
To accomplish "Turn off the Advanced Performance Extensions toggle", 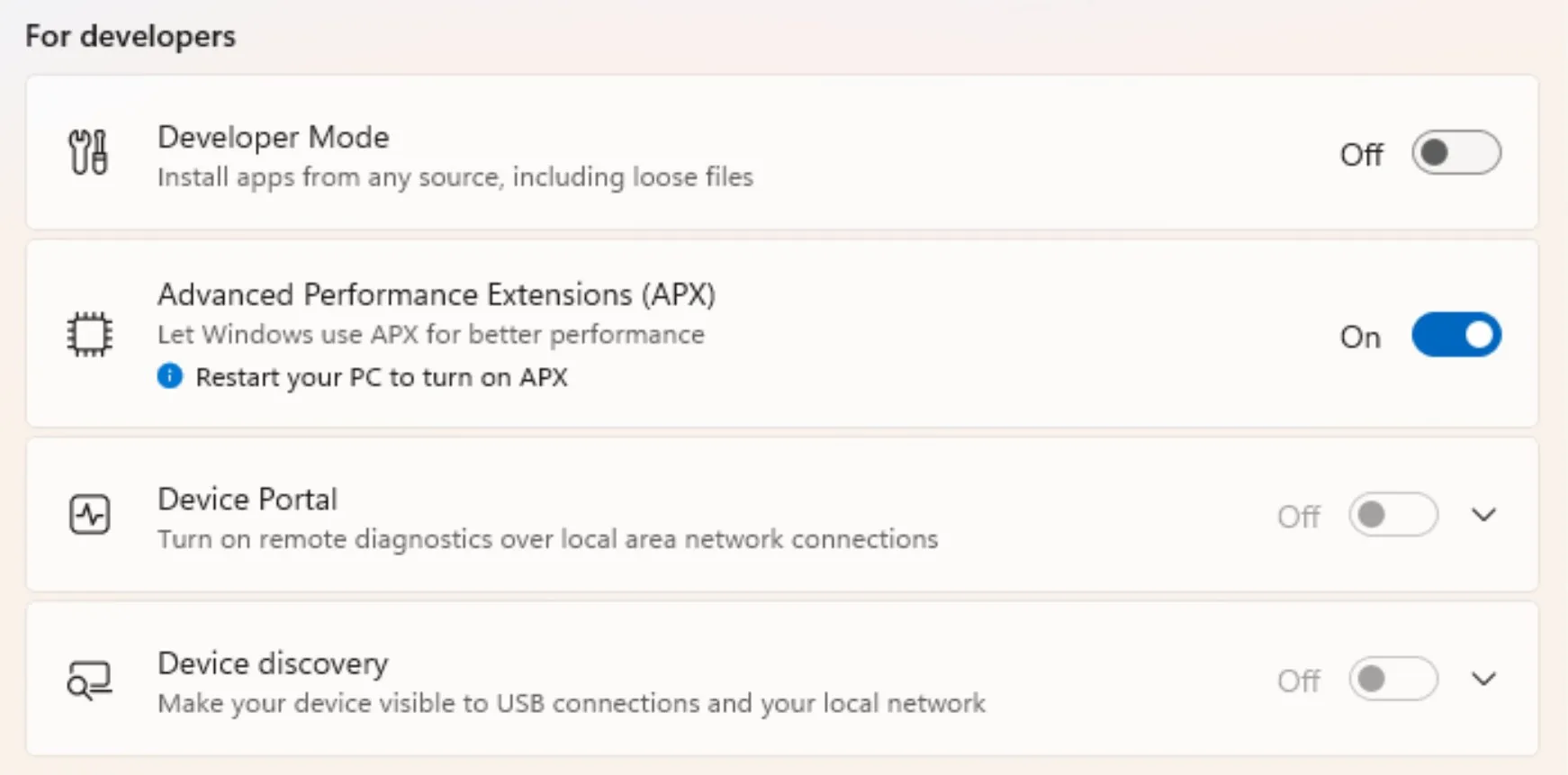I will tap(1455, 335).
